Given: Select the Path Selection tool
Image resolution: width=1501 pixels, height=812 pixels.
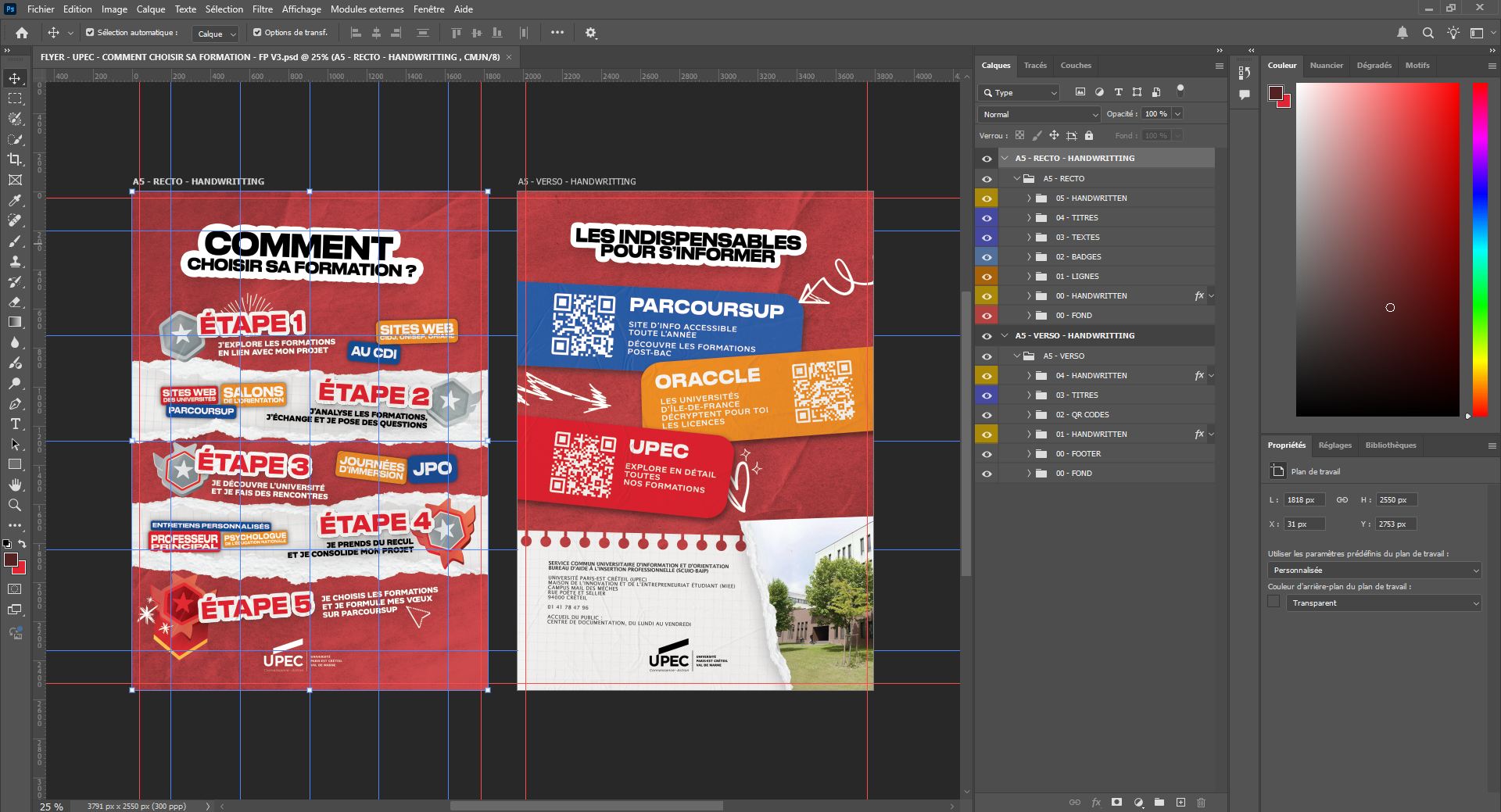Looking at the screenshot, I should 15,444.
